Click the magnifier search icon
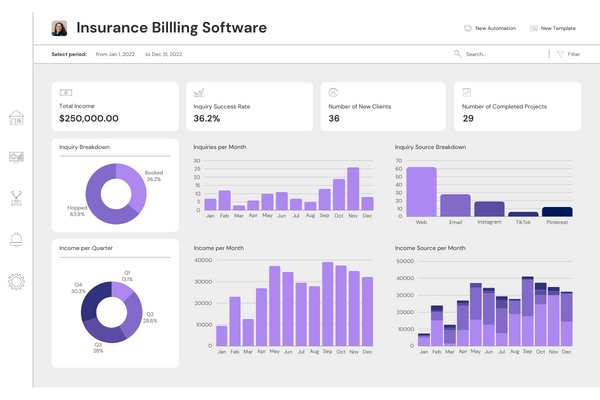This screenshot has height=400, width=600. [458, 54]
